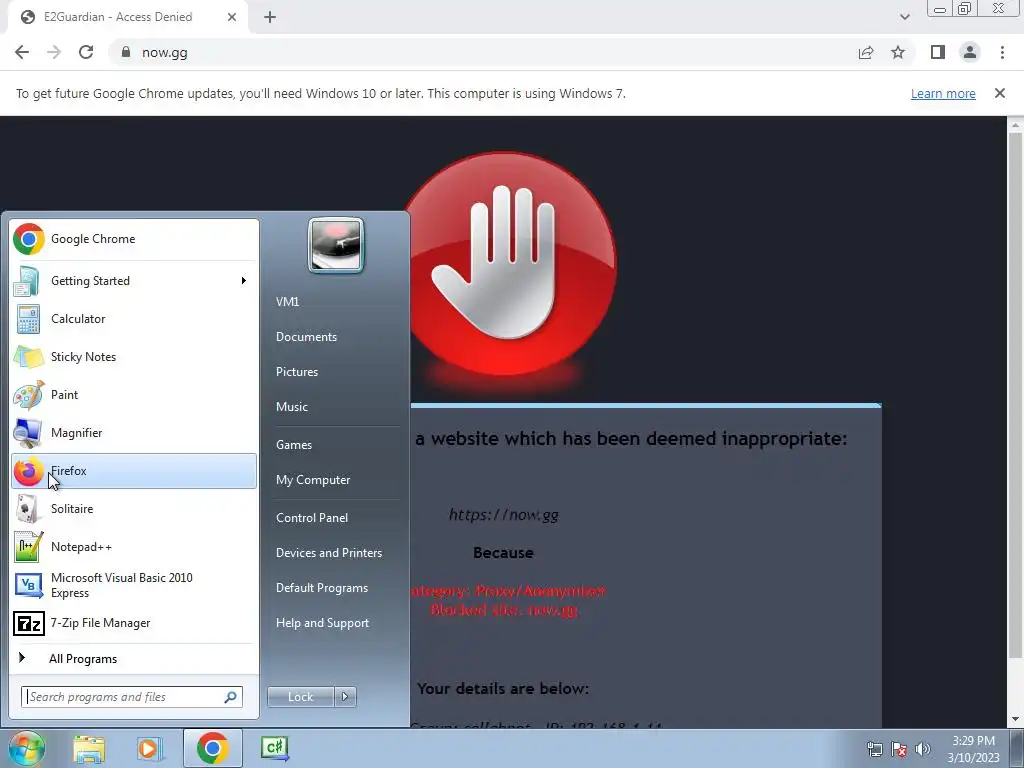Open the C# application on the taskbar
This screenshot has height=768, width=1024.
pyautogui.click(x=274, y=748)
